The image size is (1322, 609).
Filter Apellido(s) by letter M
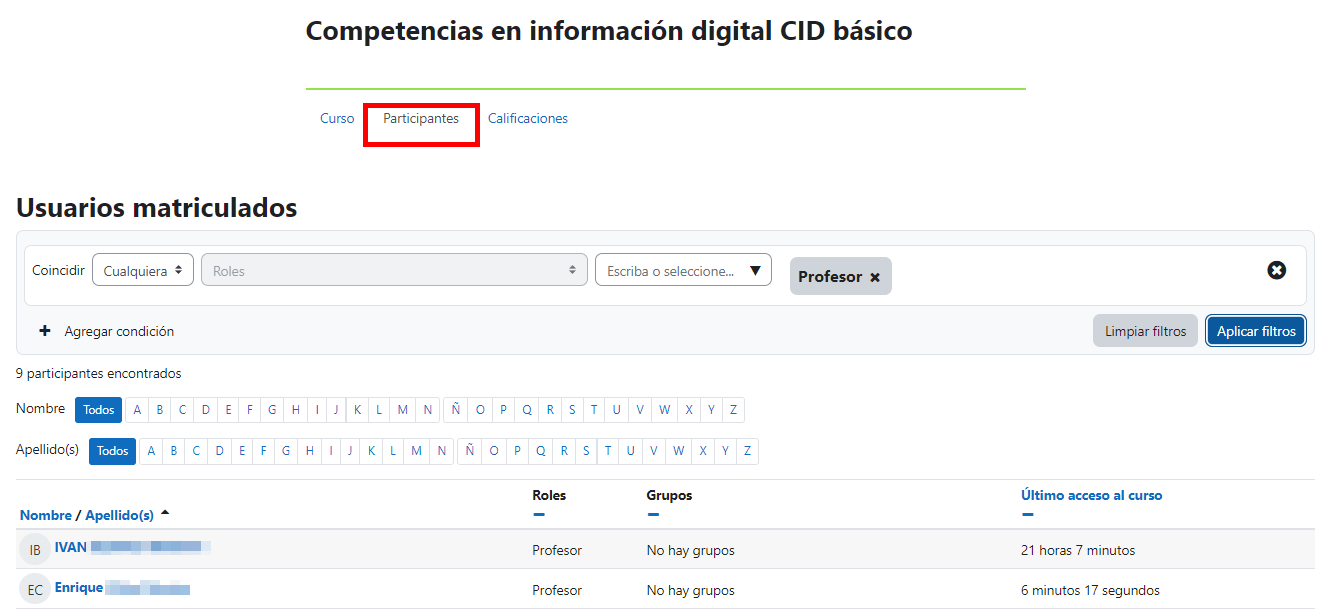(417, 452)
